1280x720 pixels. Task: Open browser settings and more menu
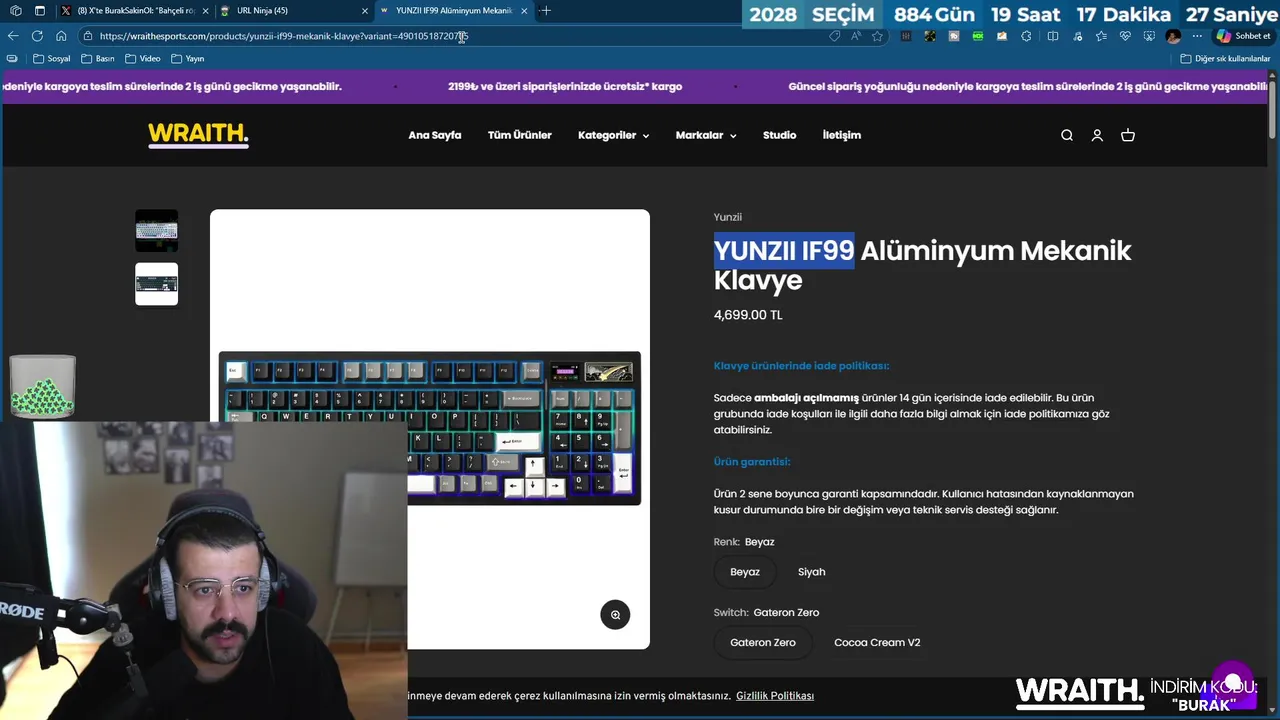1197,36
